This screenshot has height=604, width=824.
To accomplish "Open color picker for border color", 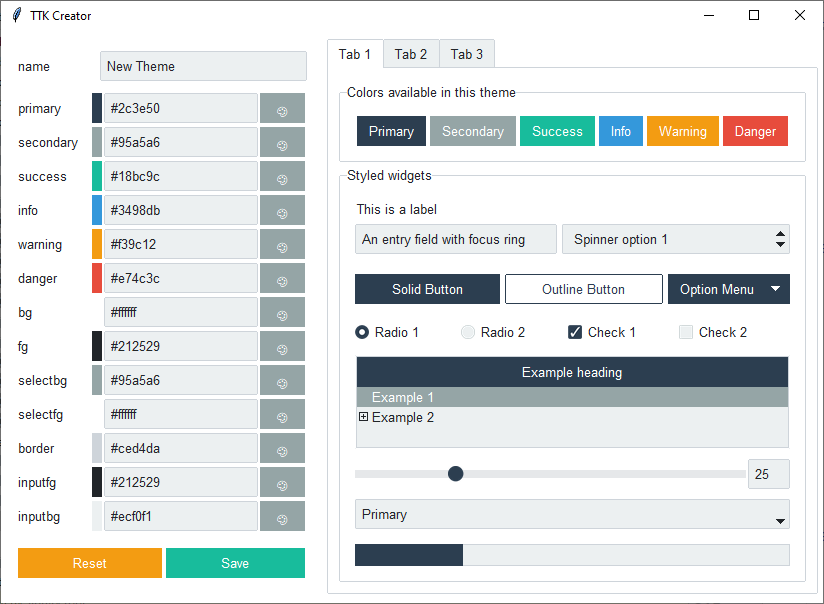I will [x=282, y=448].
